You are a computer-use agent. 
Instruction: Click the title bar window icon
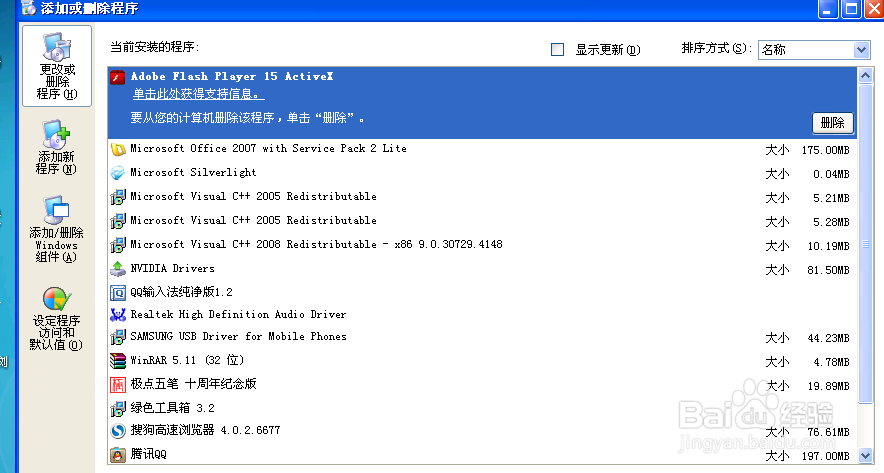[x=28, y=8]
